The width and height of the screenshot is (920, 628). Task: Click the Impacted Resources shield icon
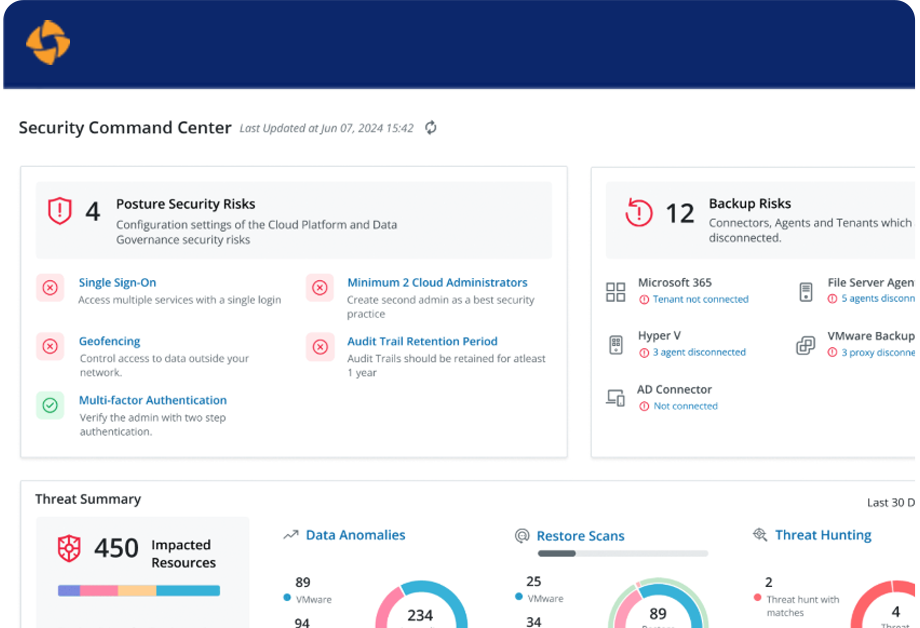69,548
